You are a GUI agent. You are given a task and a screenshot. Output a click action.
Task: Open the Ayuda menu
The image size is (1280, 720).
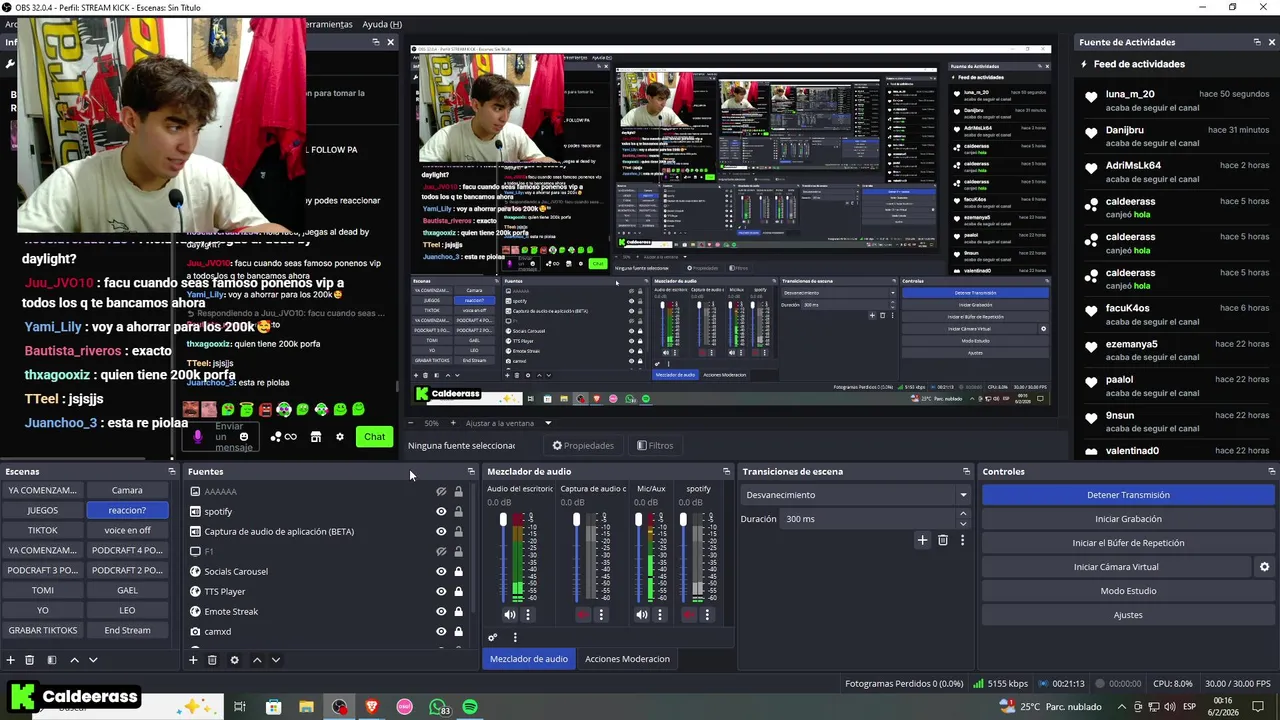coord(382,24)
